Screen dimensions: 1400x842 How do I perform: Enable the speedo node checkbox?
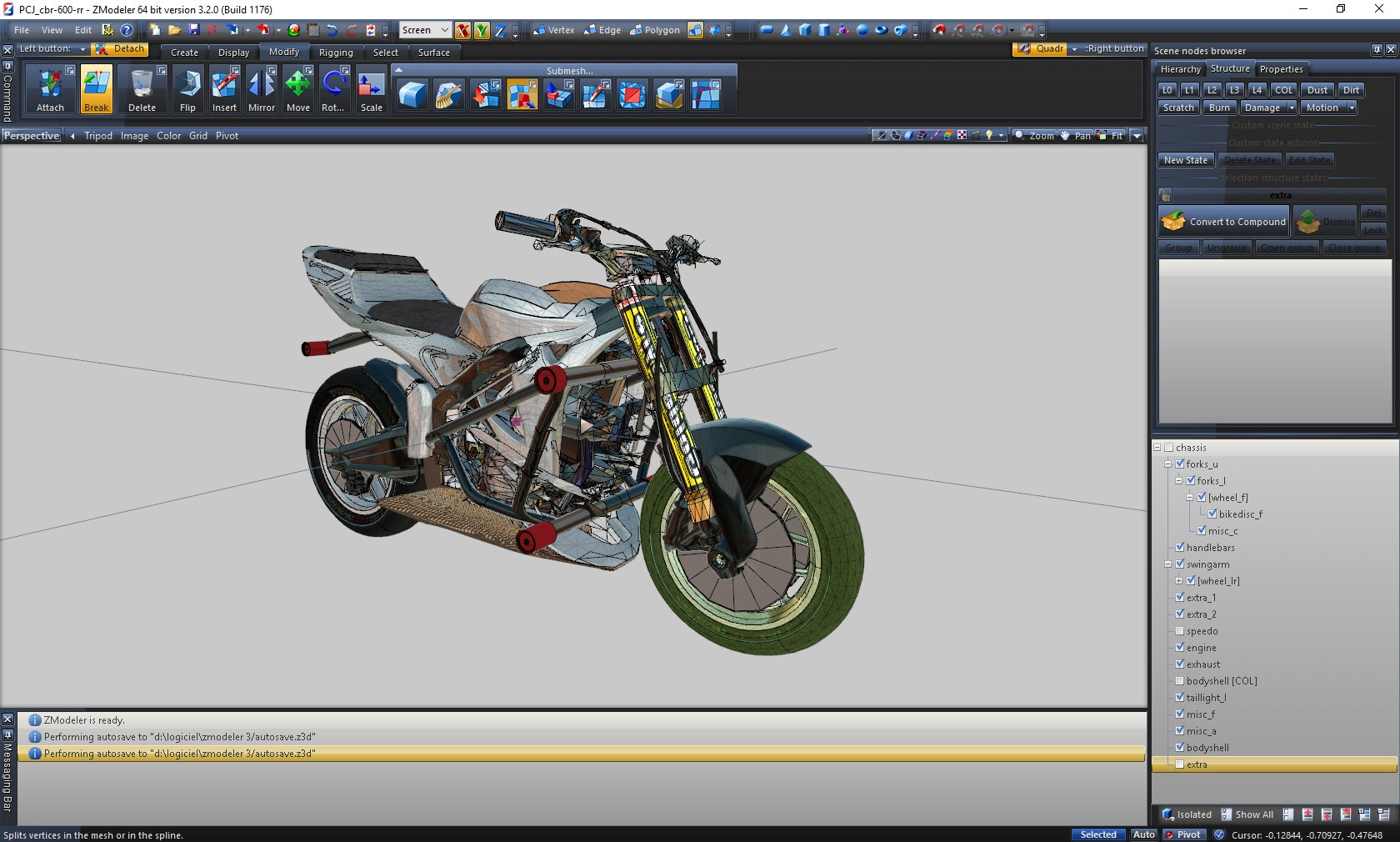(1180, 631)
